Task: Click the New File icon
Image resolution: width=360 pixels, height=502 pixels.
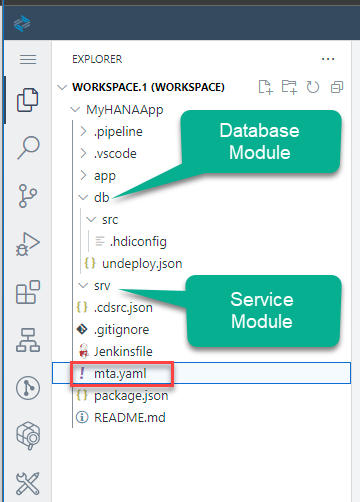Action: [266, 87]
